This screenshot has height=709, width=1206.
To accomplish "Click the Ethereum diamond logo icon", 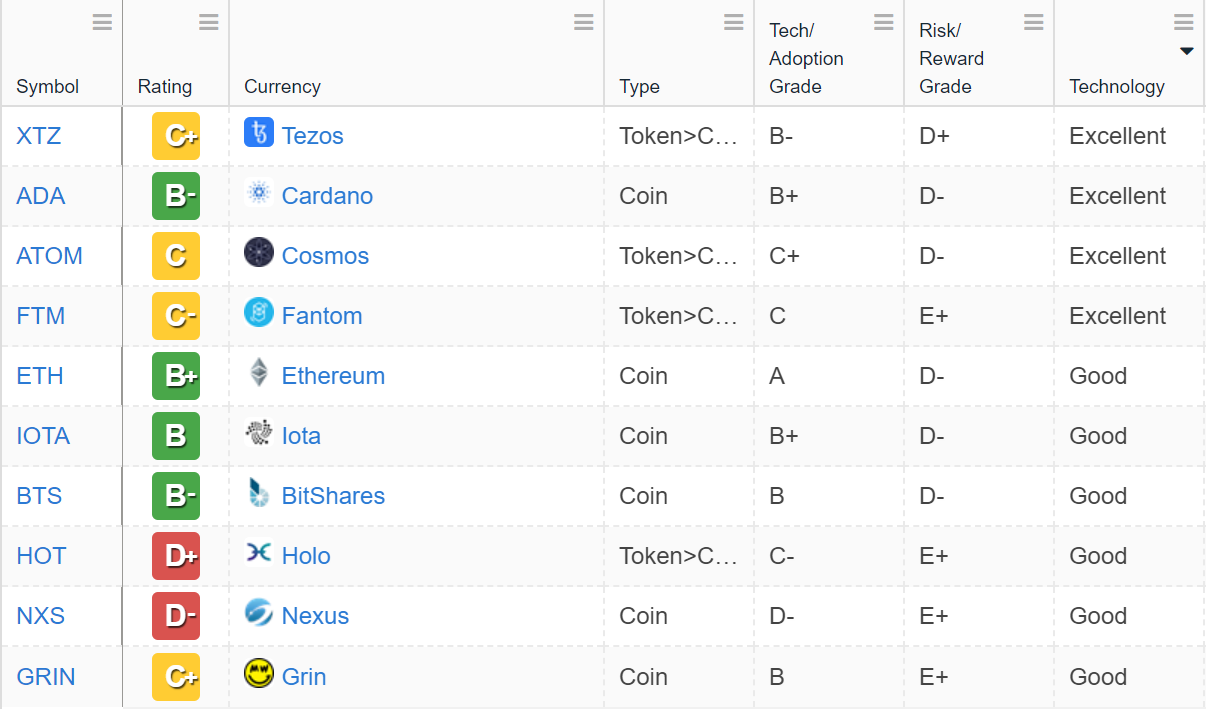I will [x=259, y=373].
